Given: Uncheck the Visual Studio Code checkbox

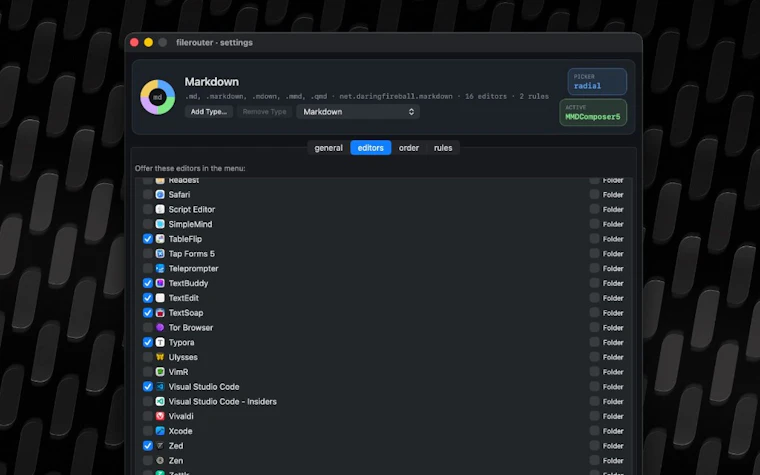Looking at the screenshot, I should pyautogui.click(x=148, y=387).
